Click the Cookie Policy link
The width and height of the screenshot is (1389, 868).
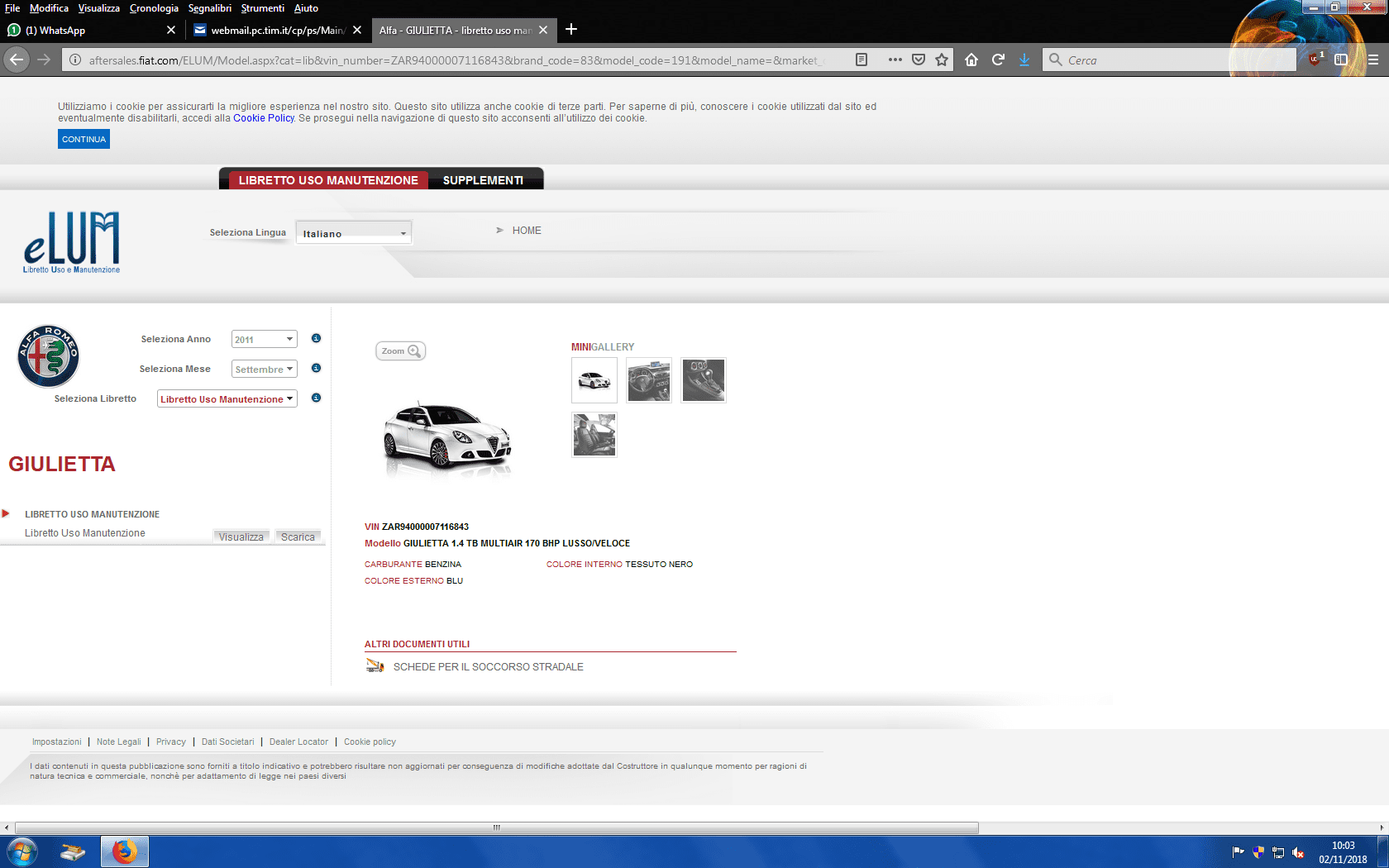click(263, 118)
